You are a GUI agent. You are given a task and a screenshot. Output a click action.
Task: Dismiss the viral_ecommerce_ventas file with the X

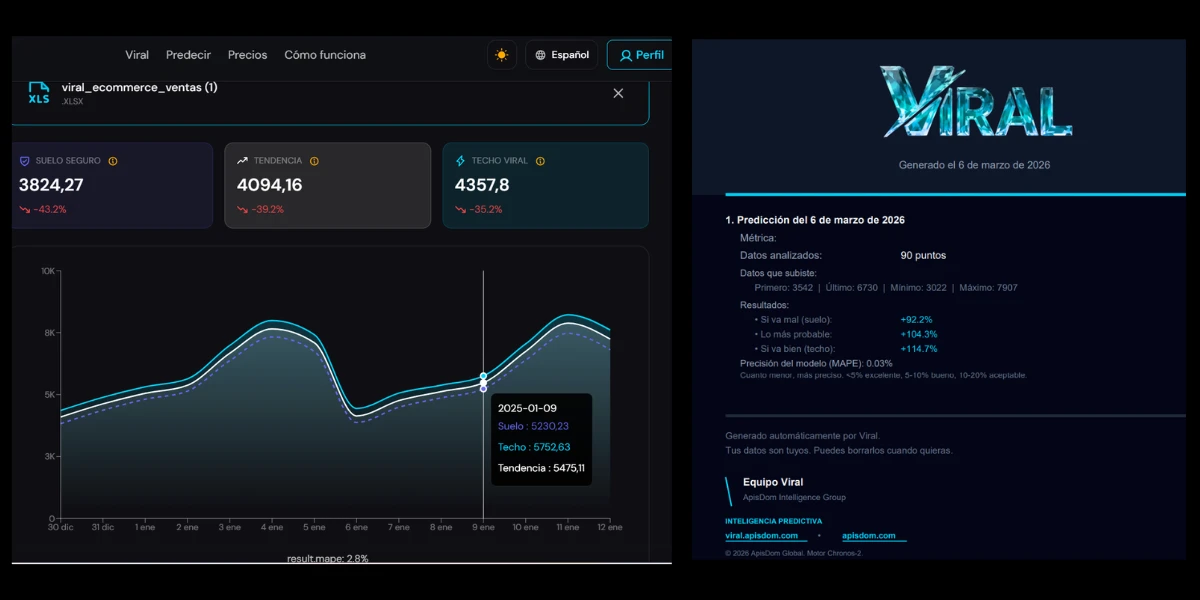pyautogui.click(x=618, y=93)
